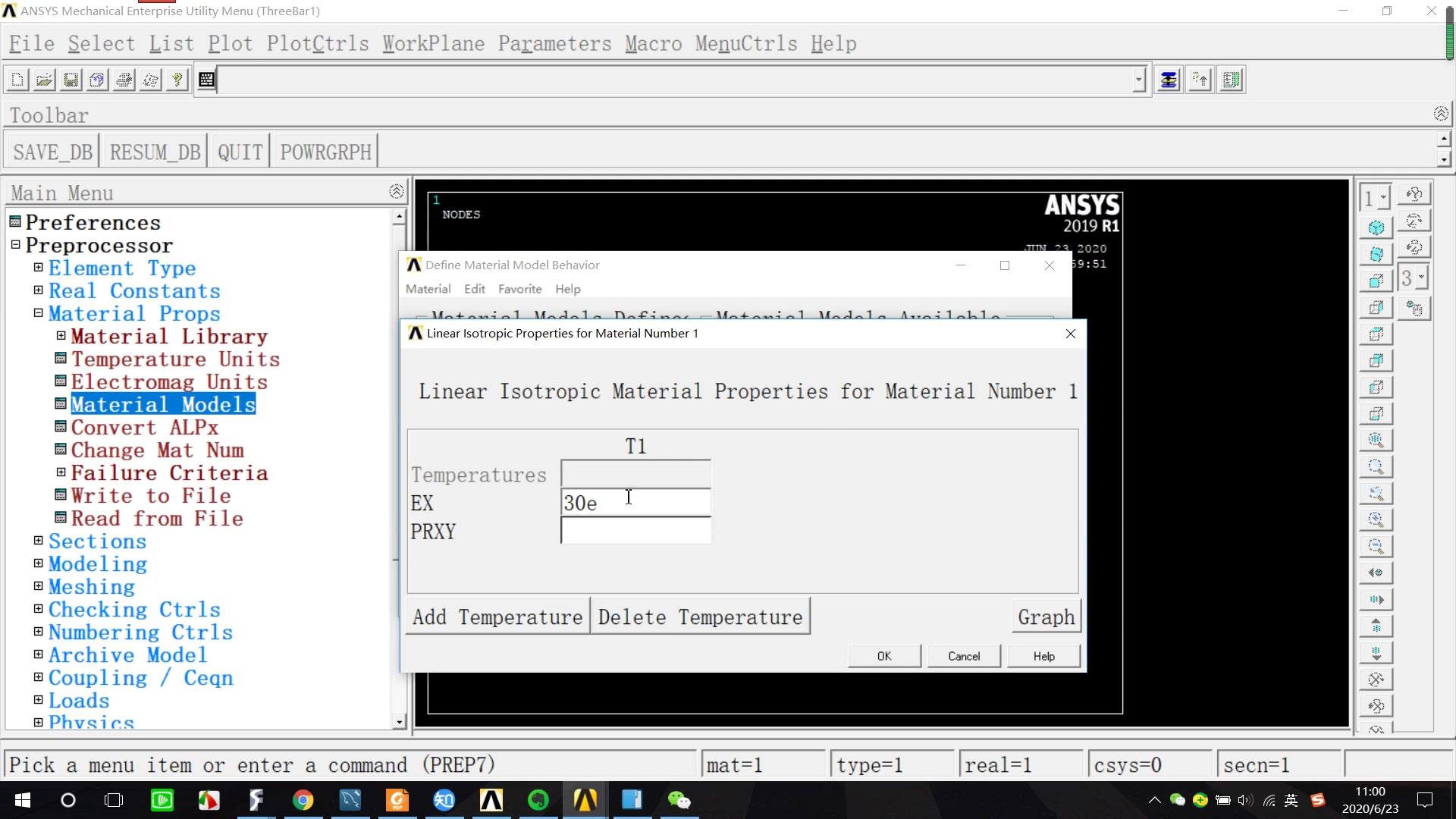Open the WorkPlane menu
Image resolution: width=1456 pixels, height=819 pixels.
[x=433, y=44]
